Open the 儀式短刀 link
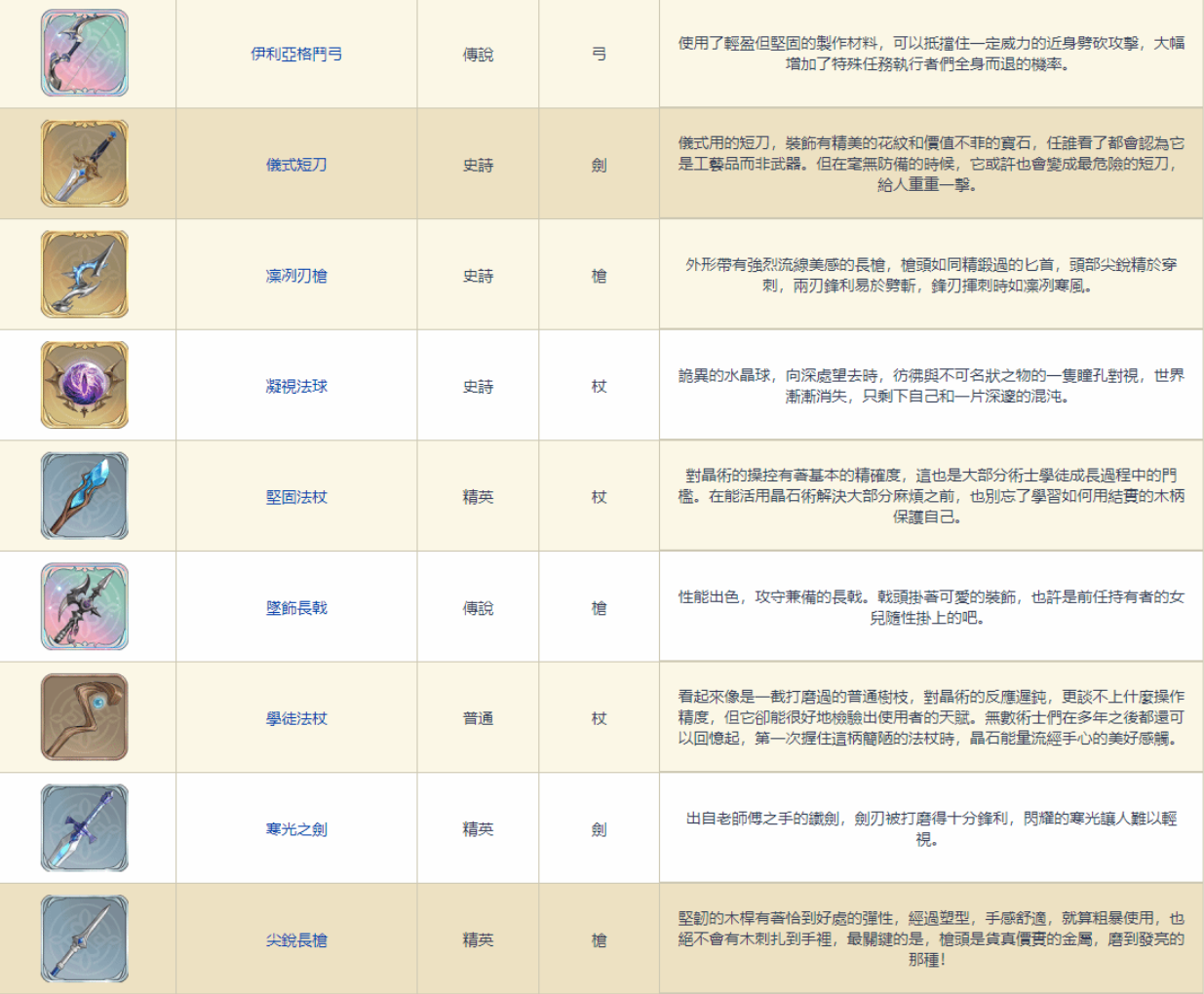The width and height of the screenshot is (1204, 994). (x=296, y=165)
